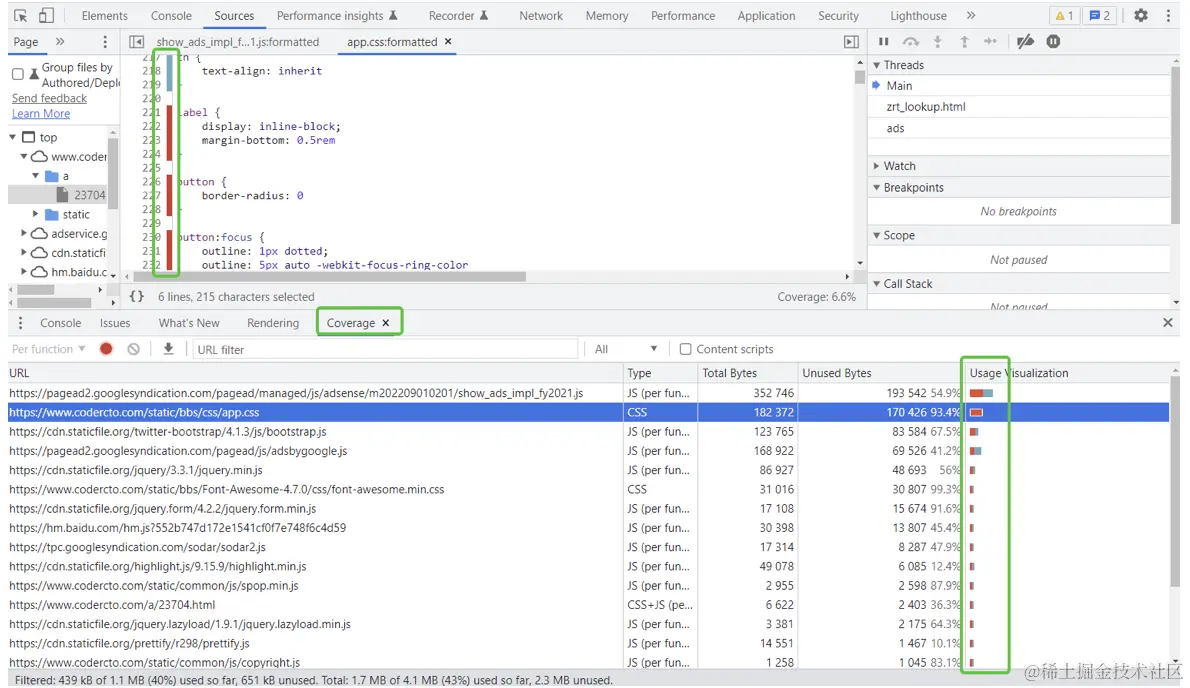This screenshot has height=688, width=1190.
Task: Open drawer three-dot menu
Action: (20, 323)
